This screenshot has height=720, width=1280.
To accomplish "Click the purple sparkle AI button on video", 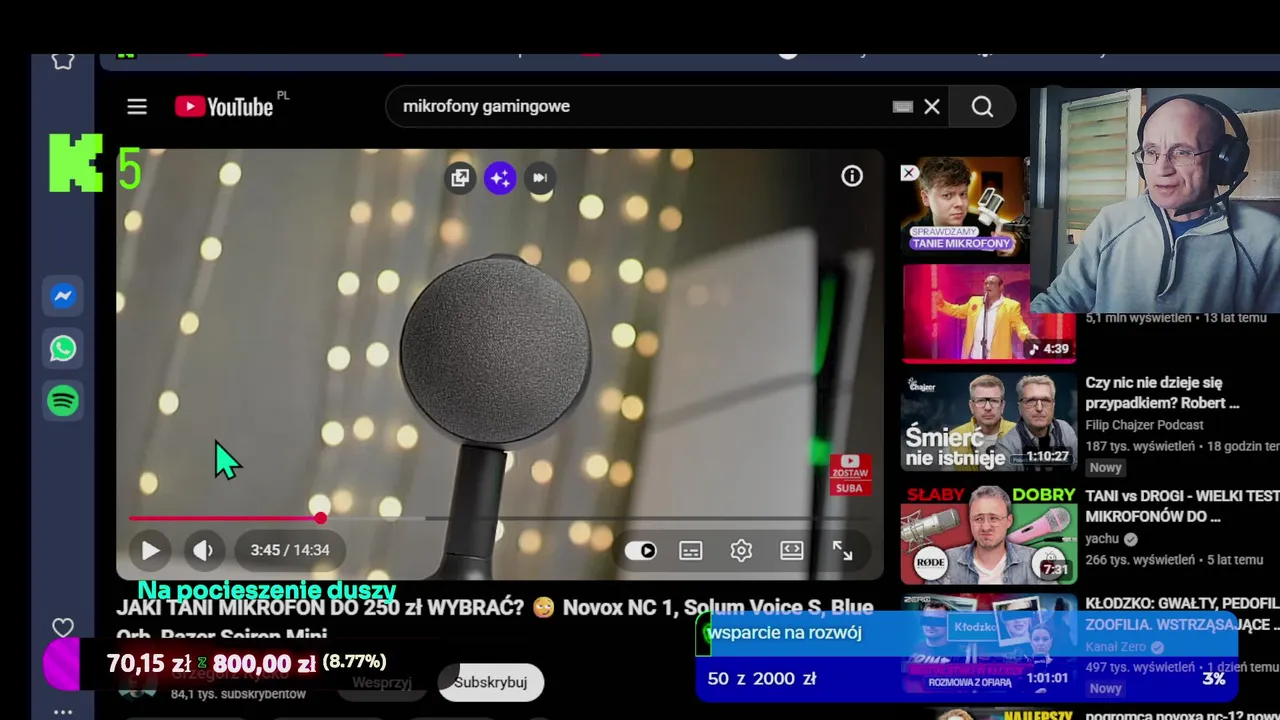I will 500,178.
